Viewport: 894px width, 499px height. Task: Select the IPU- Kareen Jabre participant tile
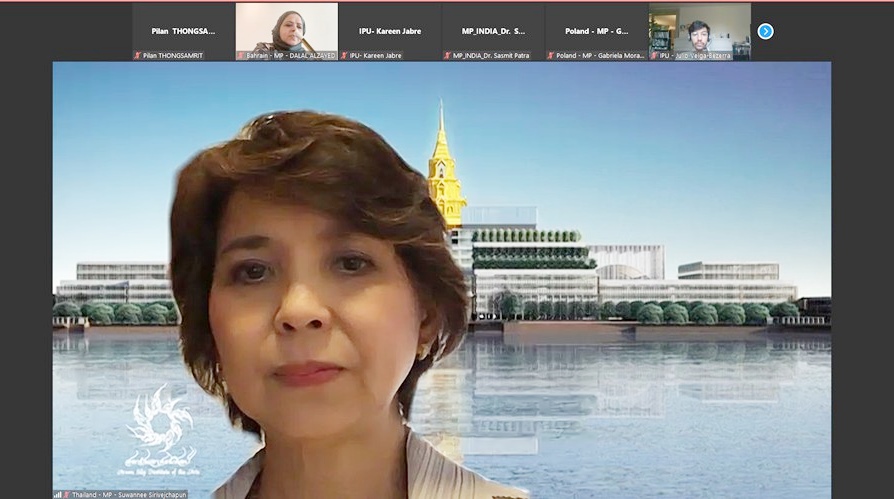click(x=390, y=30)
